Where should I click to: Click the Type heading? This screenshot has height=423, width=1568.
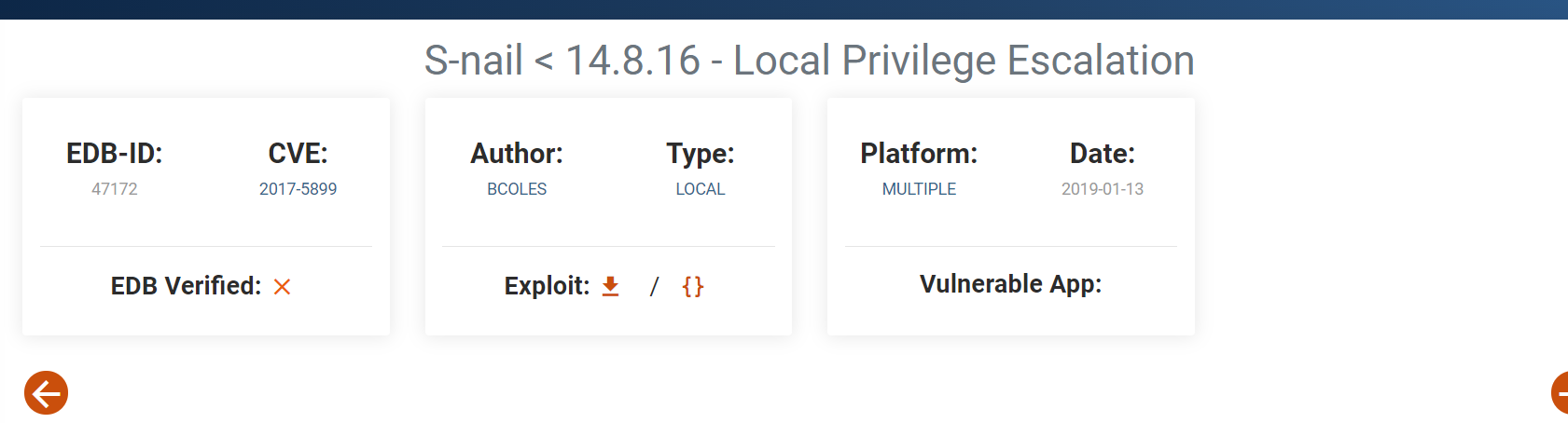[701, 154]
